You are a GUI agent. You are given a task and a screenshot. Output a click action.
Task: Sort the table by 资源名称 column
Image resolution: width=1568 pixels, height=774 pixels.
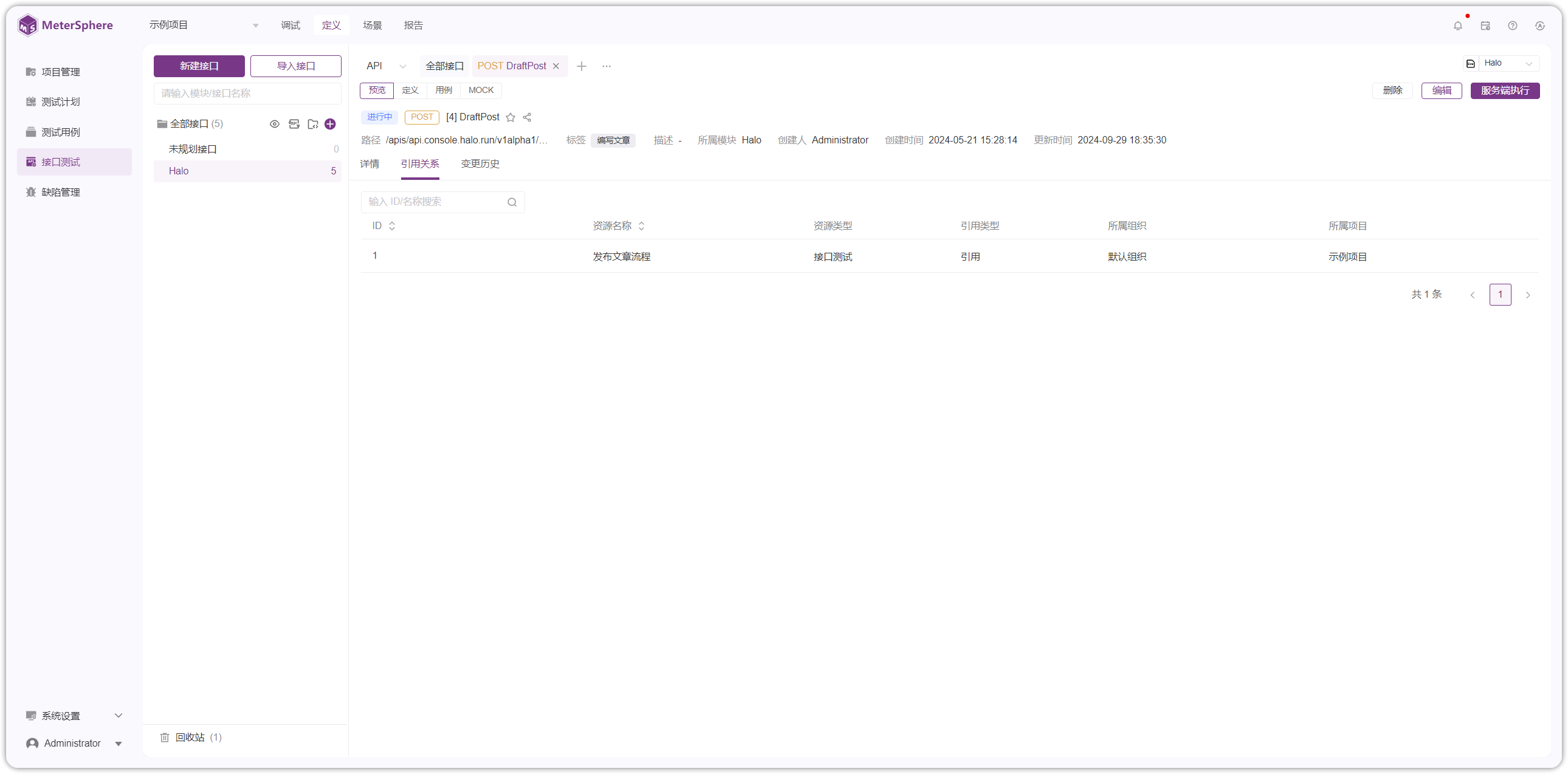coord(641,226)
